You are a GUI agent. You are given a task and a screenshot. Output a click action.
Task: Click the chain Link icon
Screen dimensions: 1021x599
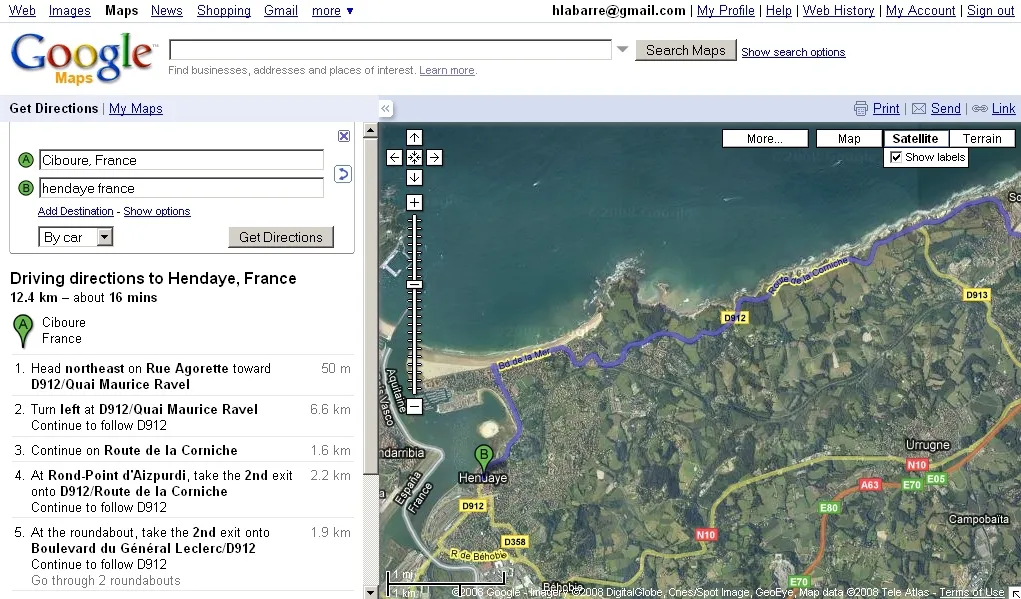979,109
